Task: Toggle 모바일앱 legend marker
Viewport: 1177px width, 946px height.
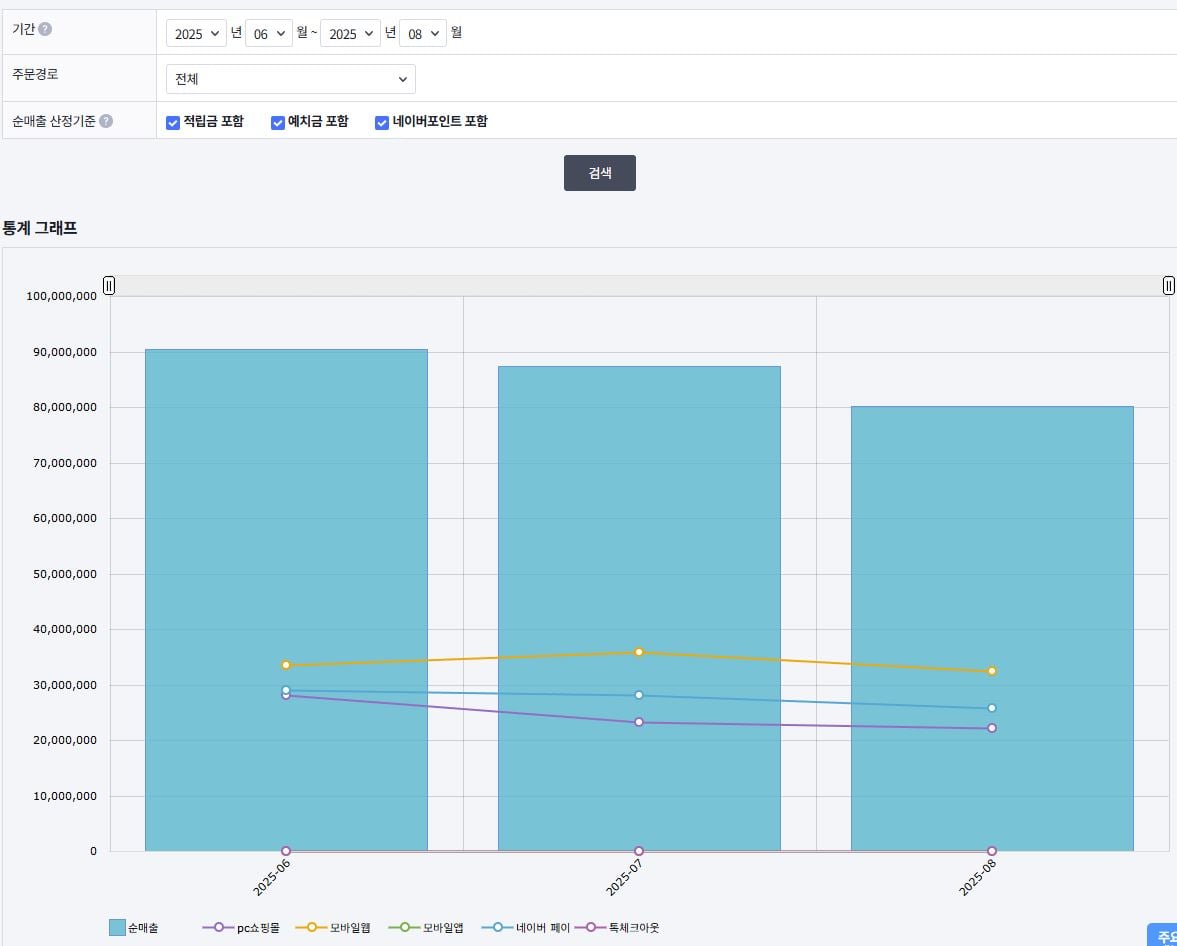Action: 405,928
